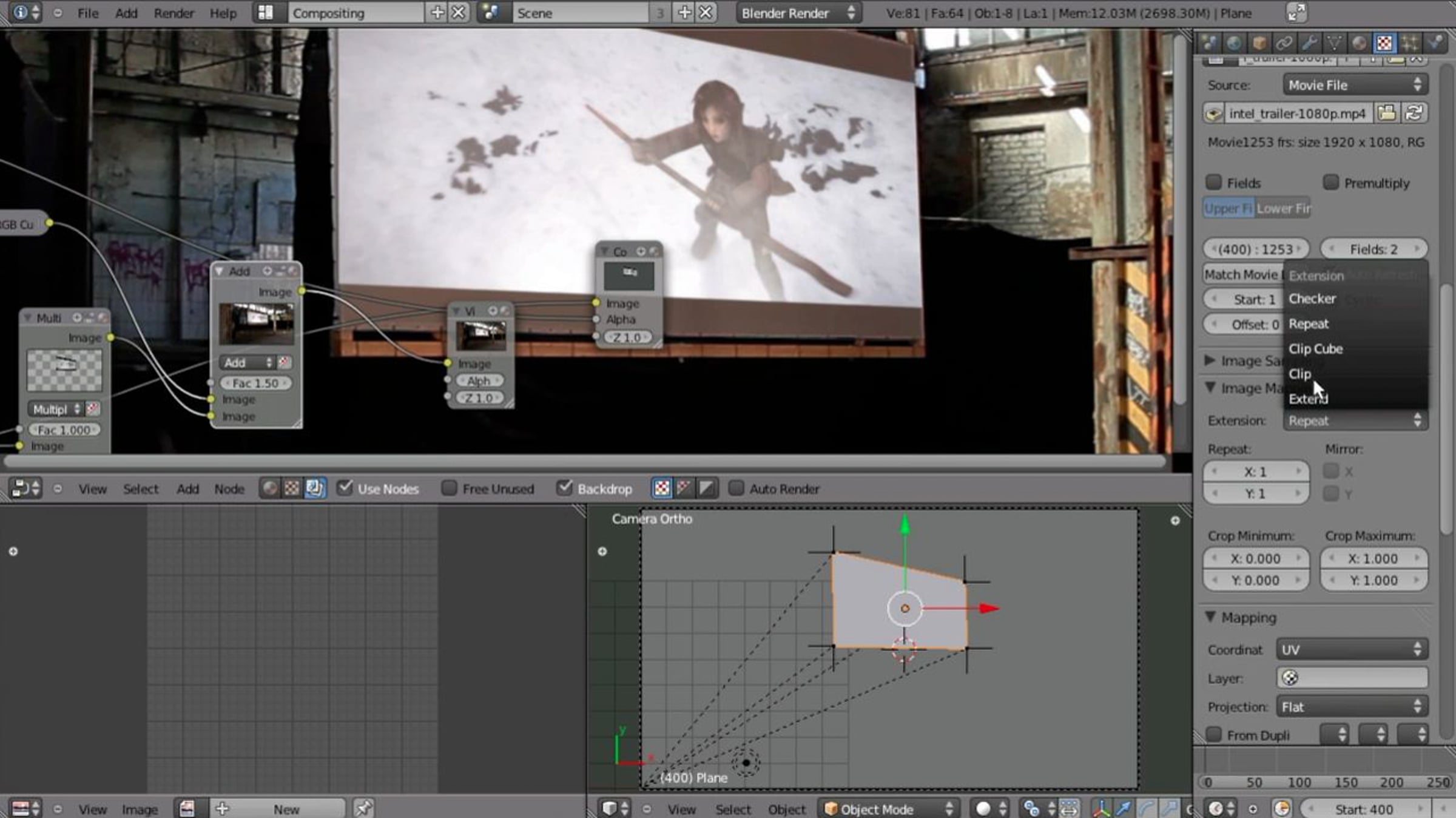
Task: Open the Node menu in node editor
Action: point(229,489)
